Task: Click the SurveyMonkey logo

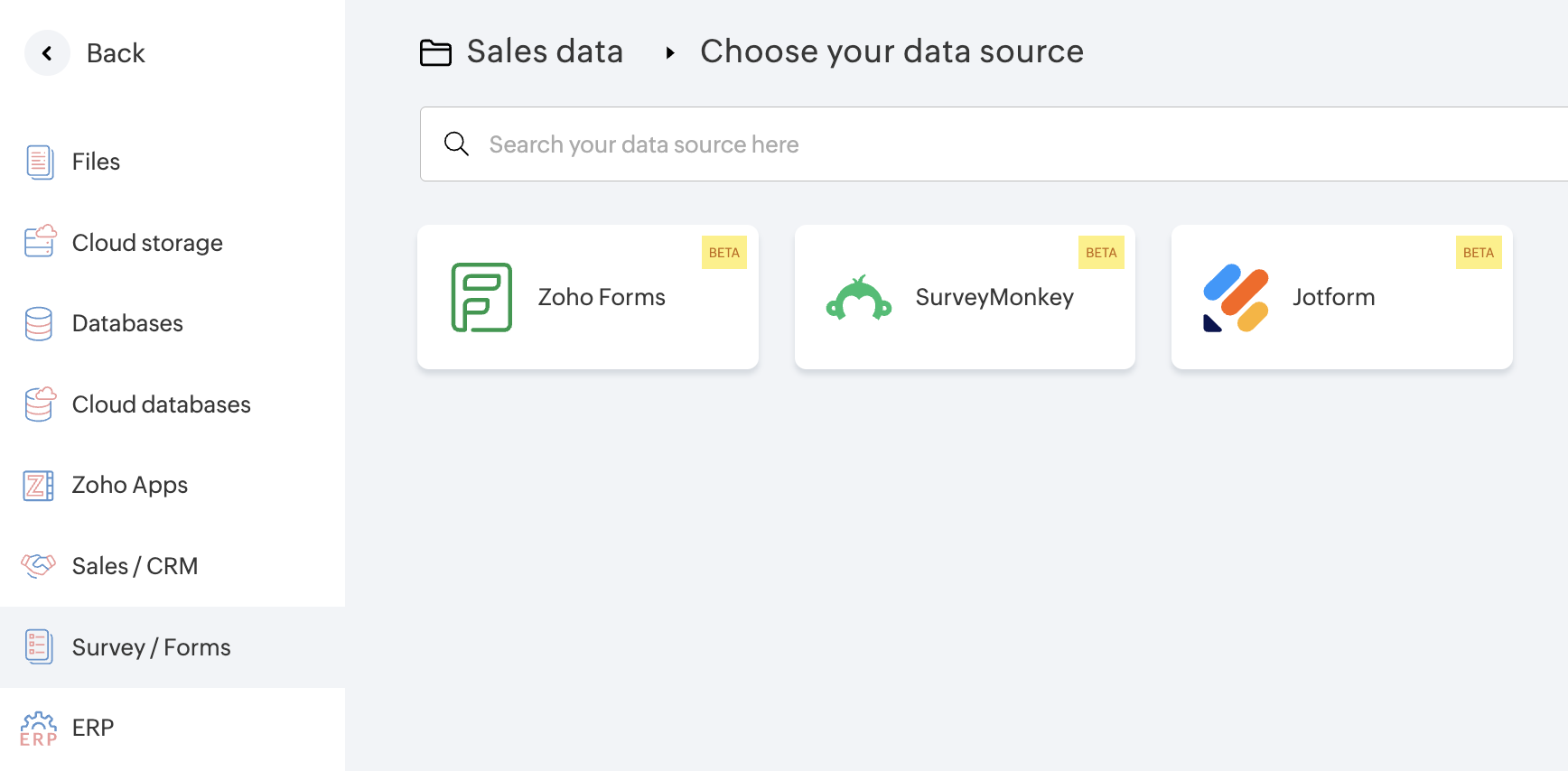Action: click(859, 298)
